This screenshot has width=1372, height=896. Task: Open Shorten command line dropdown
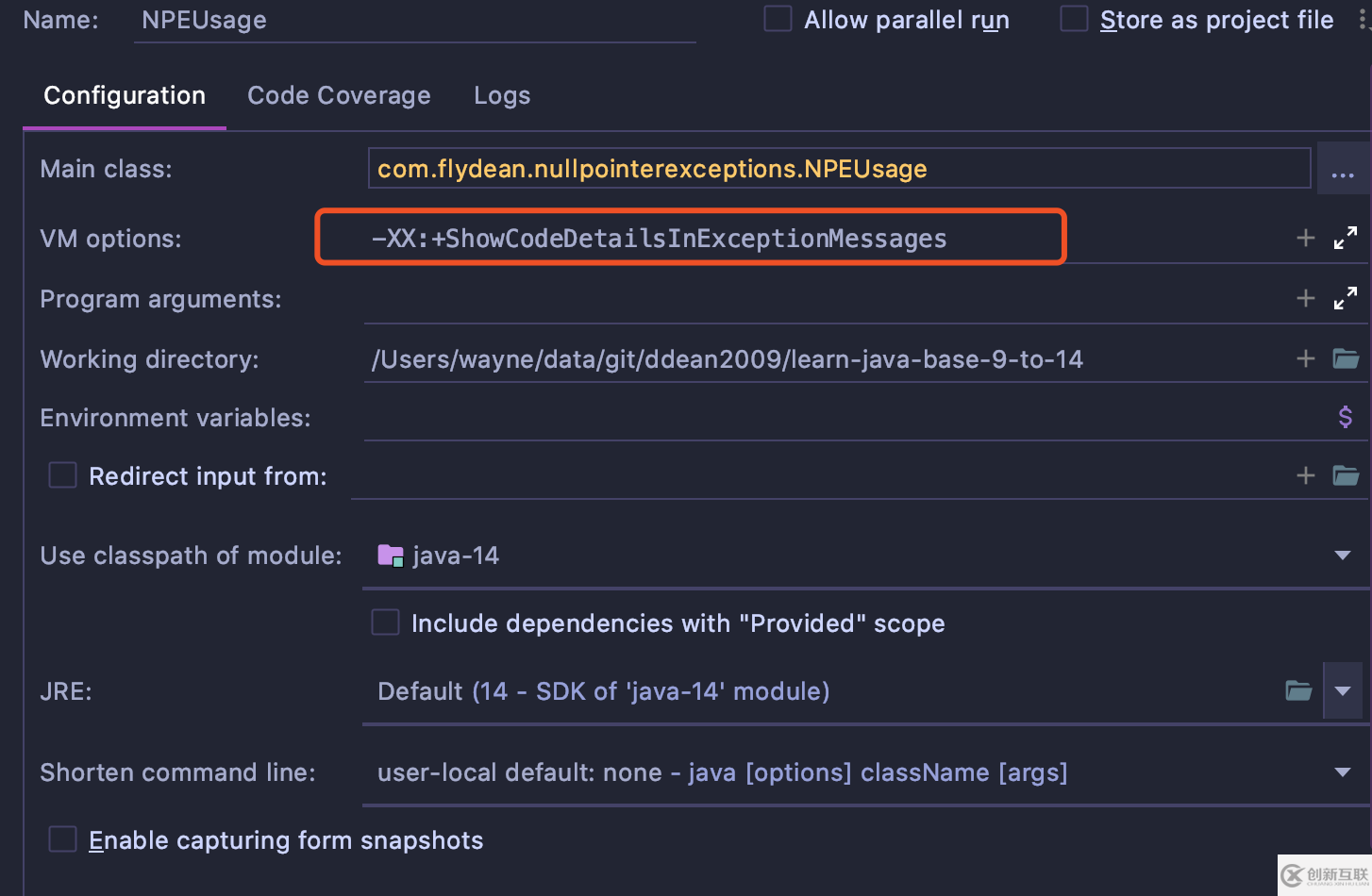pos(1343,772)
